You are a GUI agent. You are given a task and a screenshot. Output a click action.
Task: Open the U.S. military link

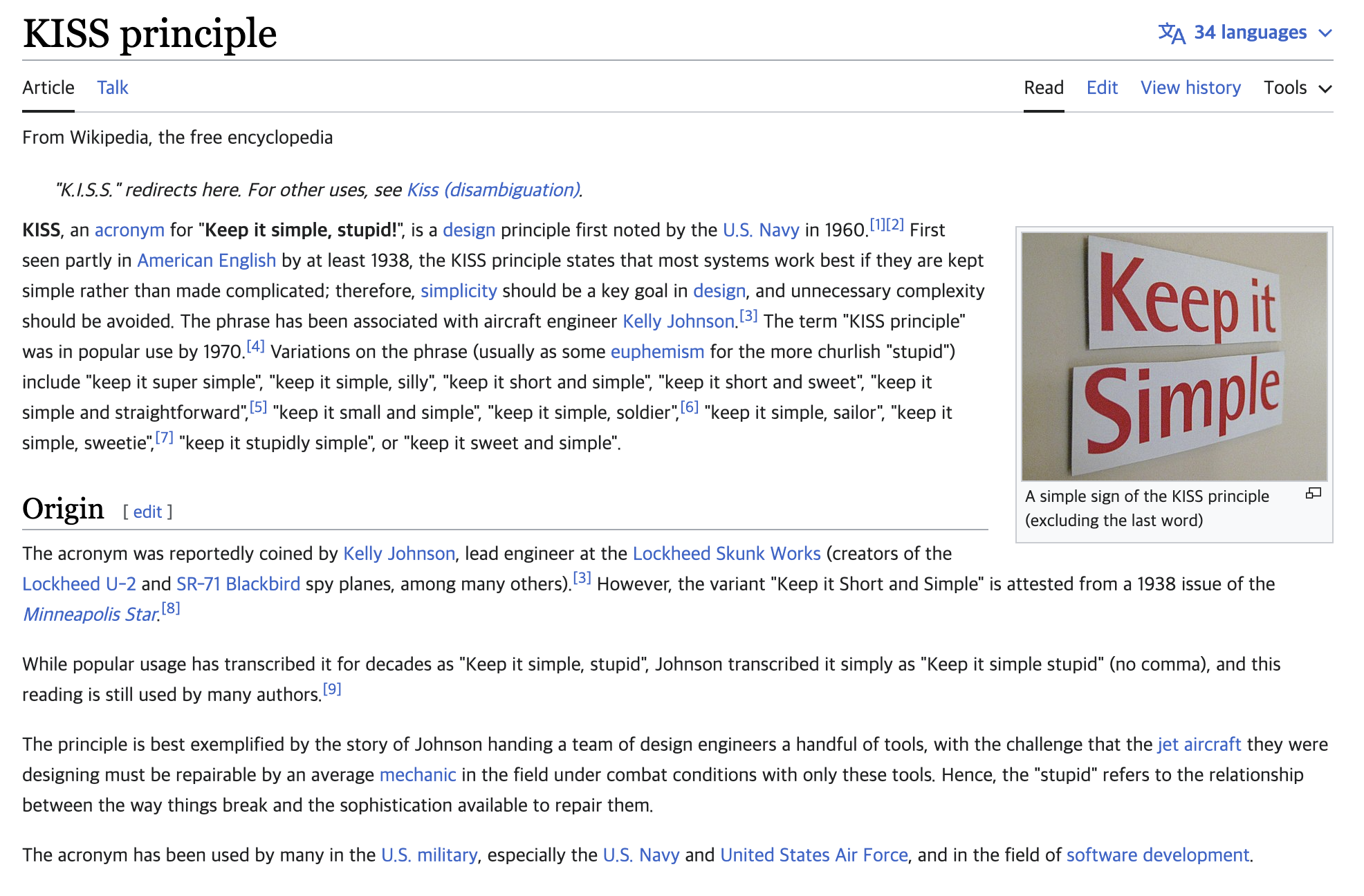tap(429, 855)
